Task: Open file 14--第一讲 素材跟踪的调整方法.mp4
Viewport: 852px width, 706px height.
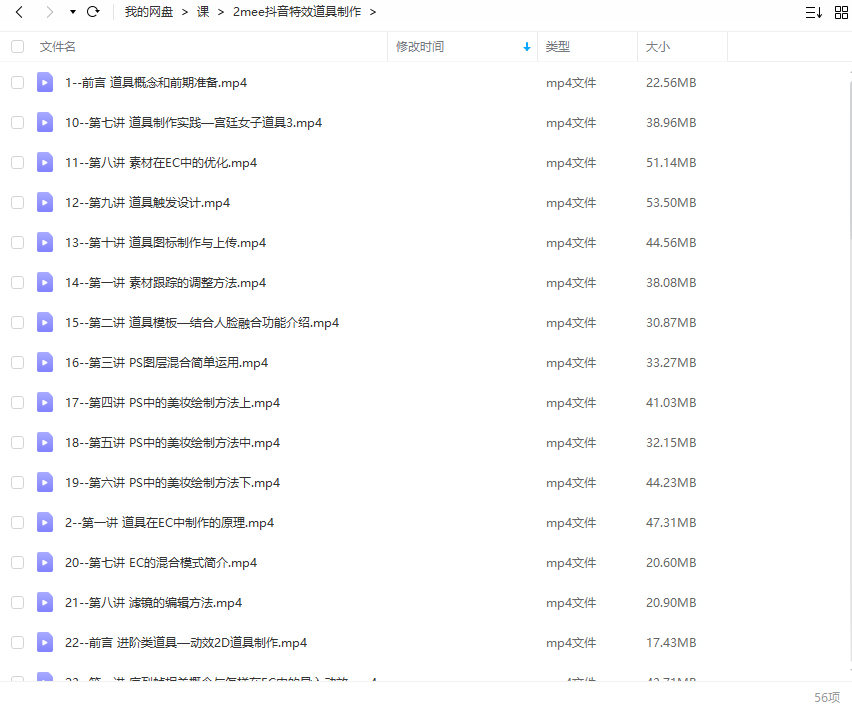Action: click(165, 282)
